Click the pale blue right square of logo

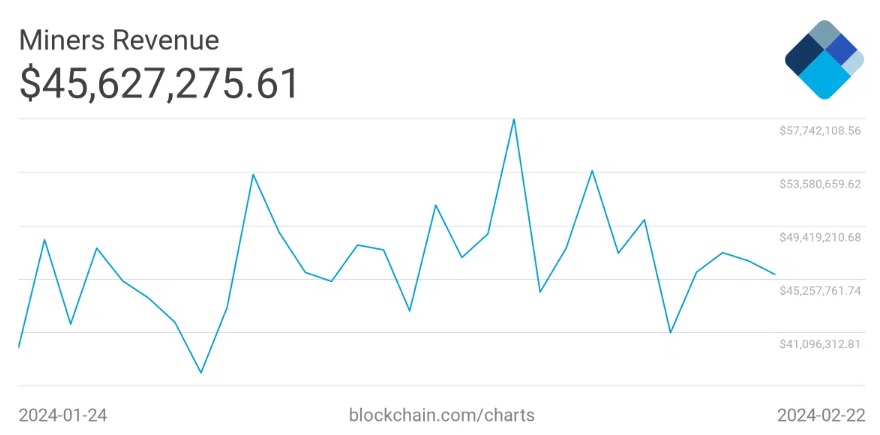pyautogui.click(x=855, y=62)
